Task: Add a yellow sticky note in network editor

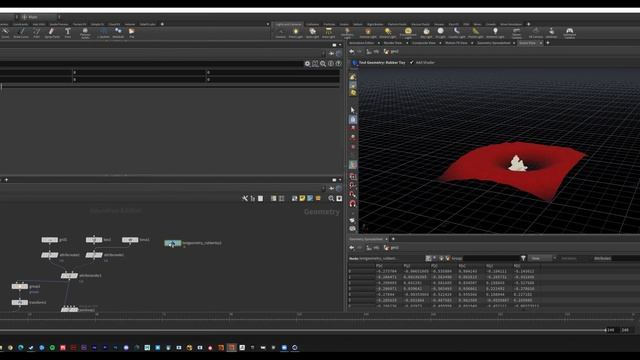Action: pyautogui.click(x=302, y=198)
